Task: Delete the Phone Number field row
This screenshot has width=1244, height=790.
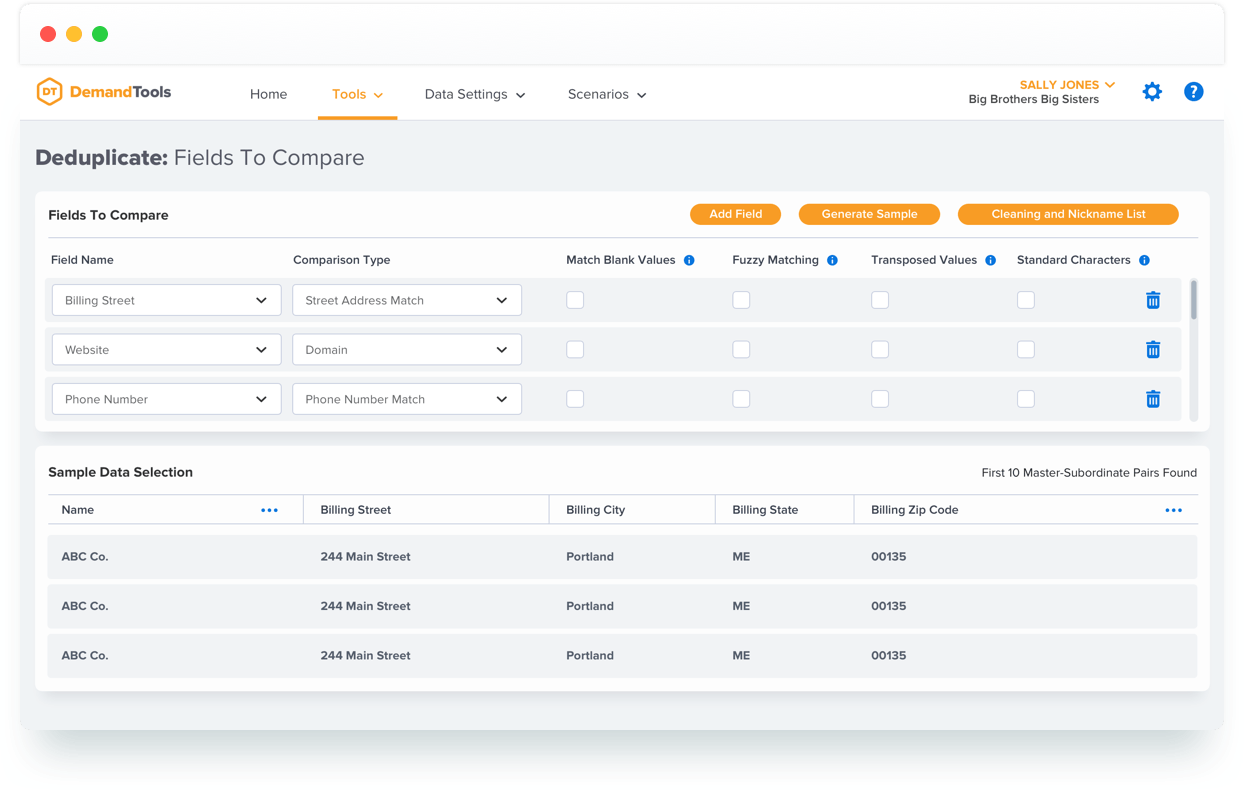Action: (1153, 399)
